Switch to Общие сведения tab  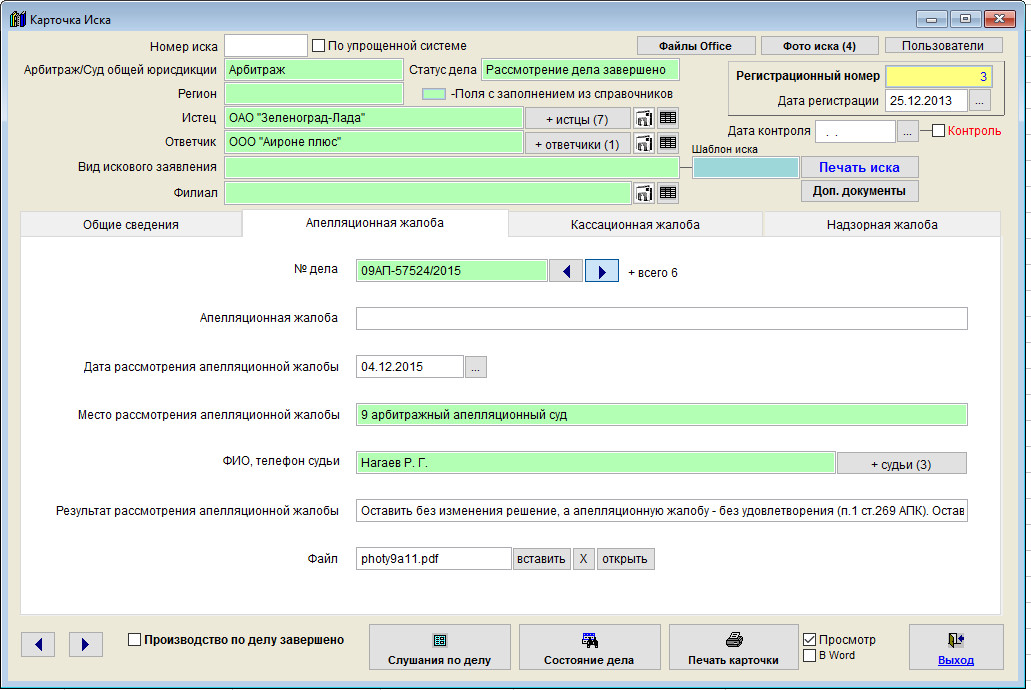point(131,225)
